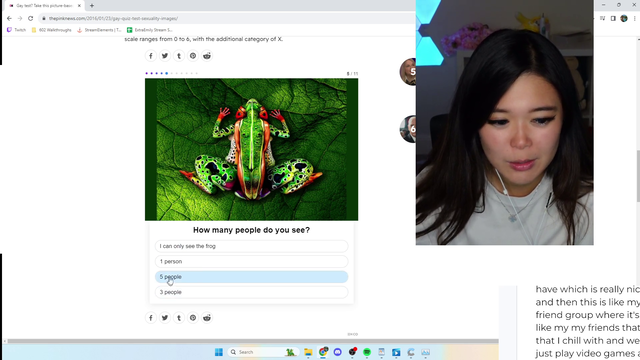Click the "How many people do you see?" heading
Viewport: 640px width, 360px height.
click(251, 230)
